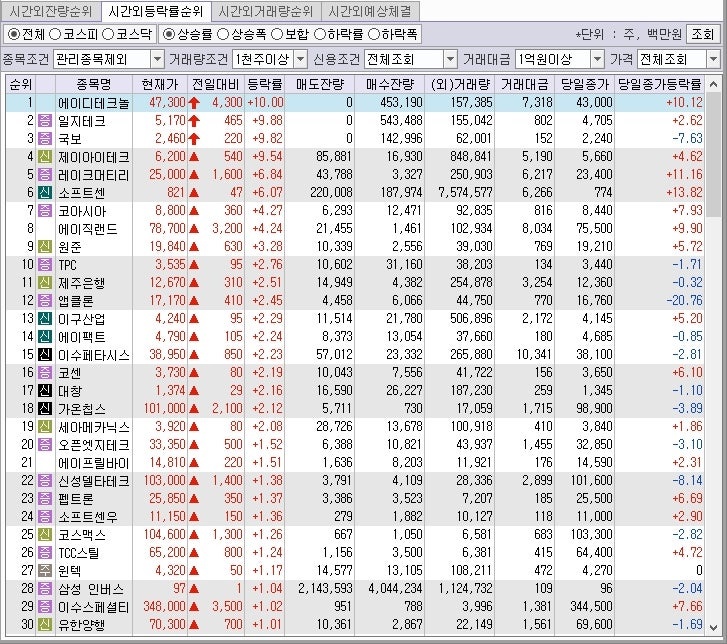Click 증 badge icon next to TPC
Screen dimensions: 727x644
pyautogui.click(x=45, y=265)
